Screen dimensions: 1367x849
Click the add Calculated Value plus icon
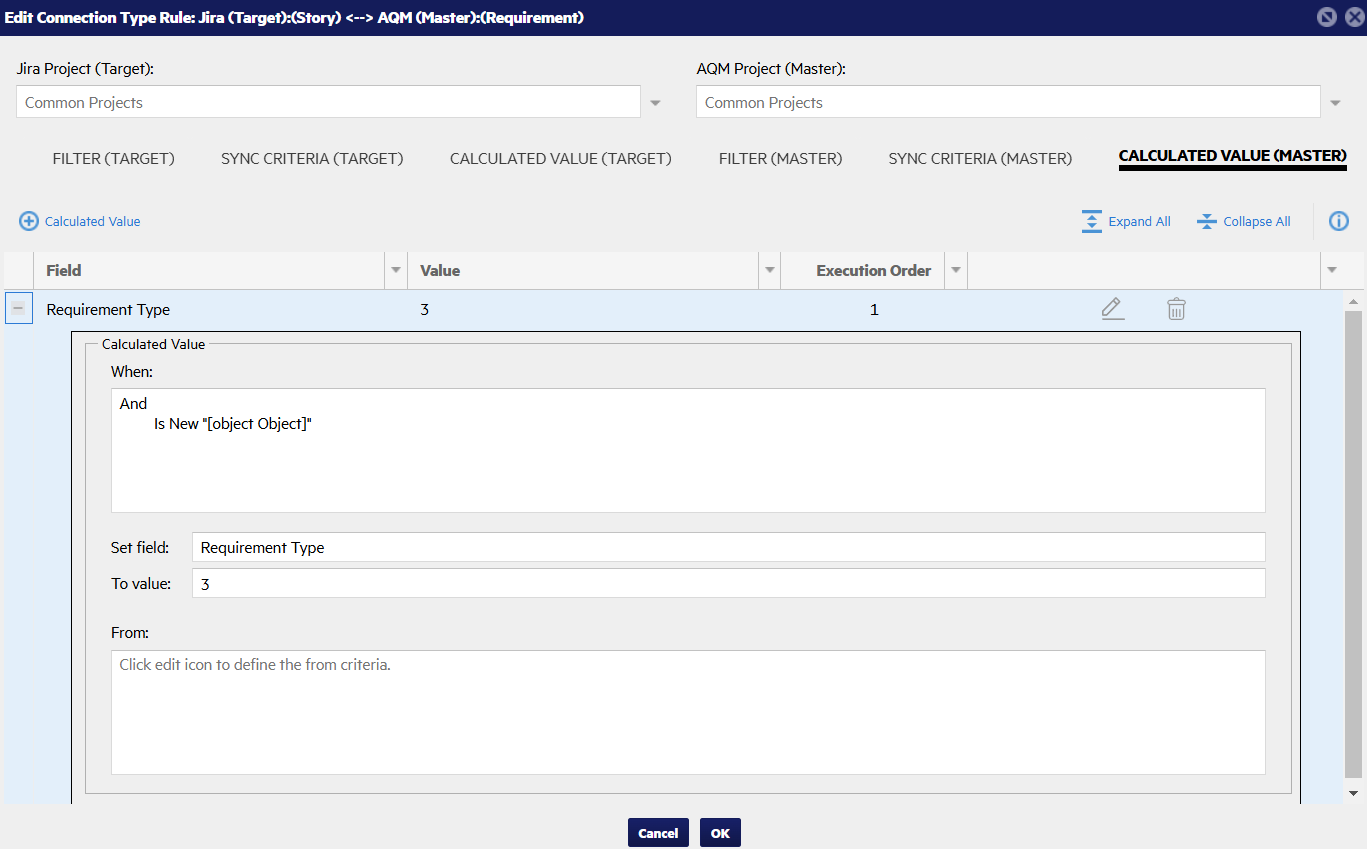pyautogui.click(x=29, y=221)
